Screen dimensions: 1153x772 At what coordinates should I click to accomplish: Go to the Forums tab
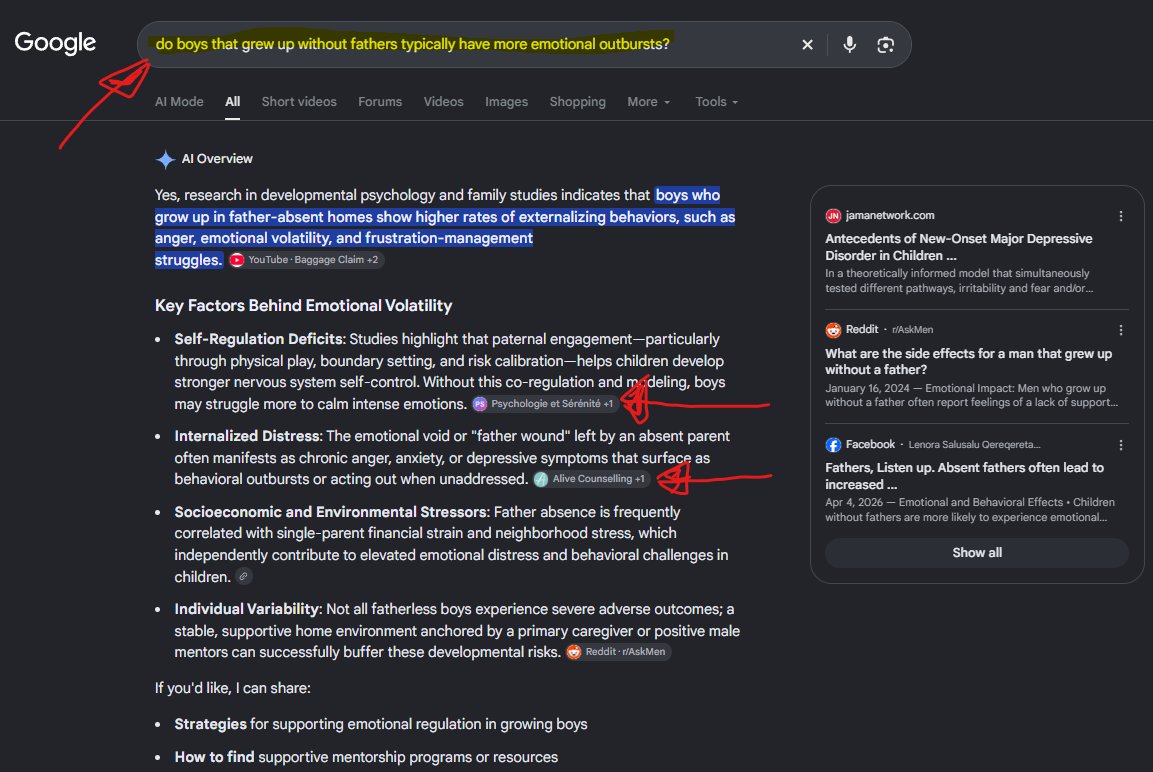pos(380,101)
